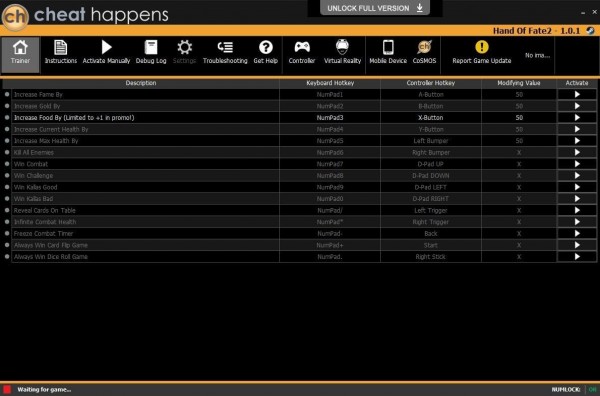This screenshot has width=600, height=396.
Task: Click the Keyboard Hotkey column header
Action: pyautogui.click(x=330, y=83)
